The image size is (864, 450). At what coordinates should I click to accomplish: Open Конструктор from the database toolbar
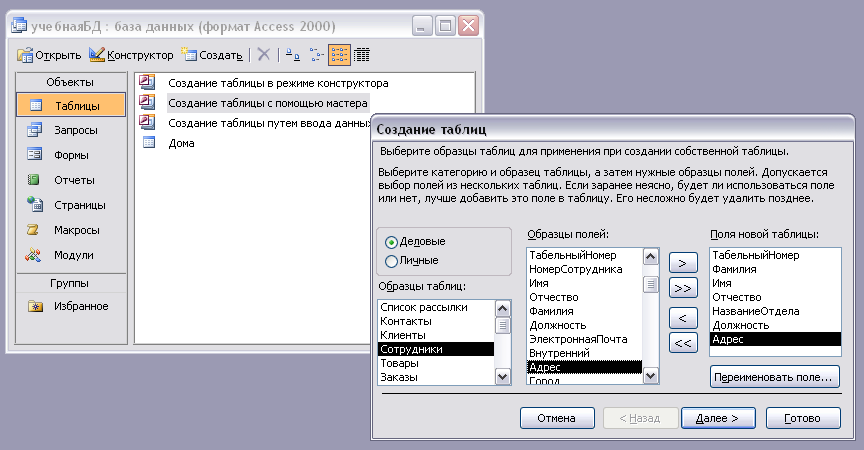click(x=131, y=55)
